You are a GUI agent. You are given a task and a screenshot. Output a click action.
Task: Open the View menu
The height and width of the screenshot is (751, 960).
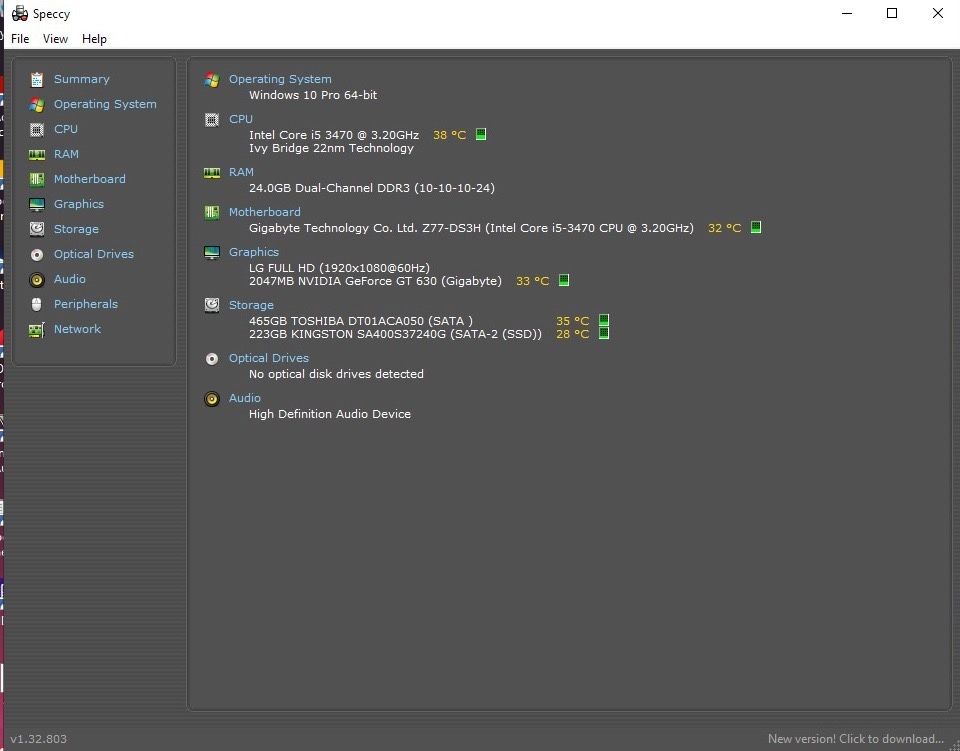coord(55,39)
